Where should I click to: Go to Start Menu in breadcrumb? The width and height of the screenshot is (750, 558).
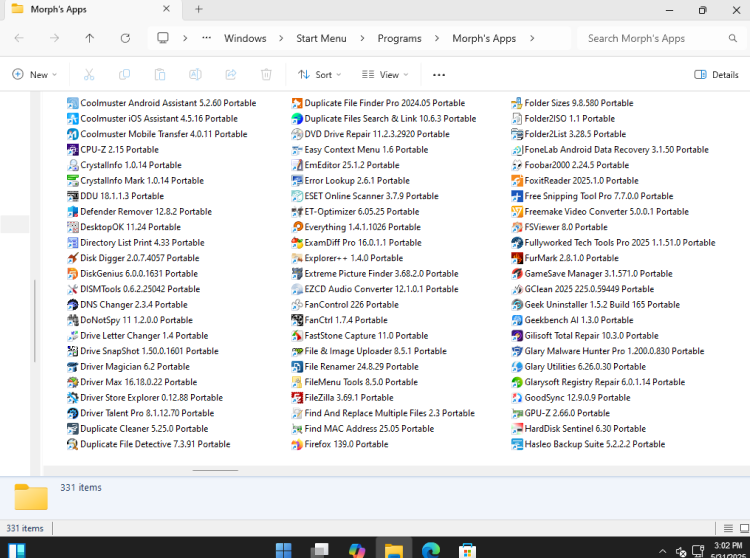tap(321, 38)
